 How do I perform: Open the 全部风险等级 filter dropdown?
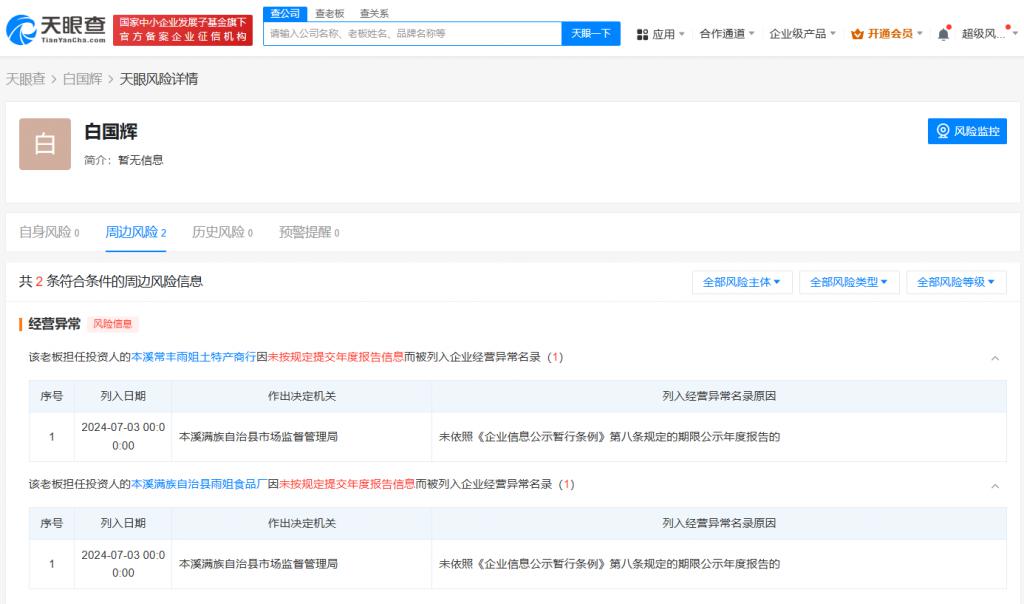956,282
